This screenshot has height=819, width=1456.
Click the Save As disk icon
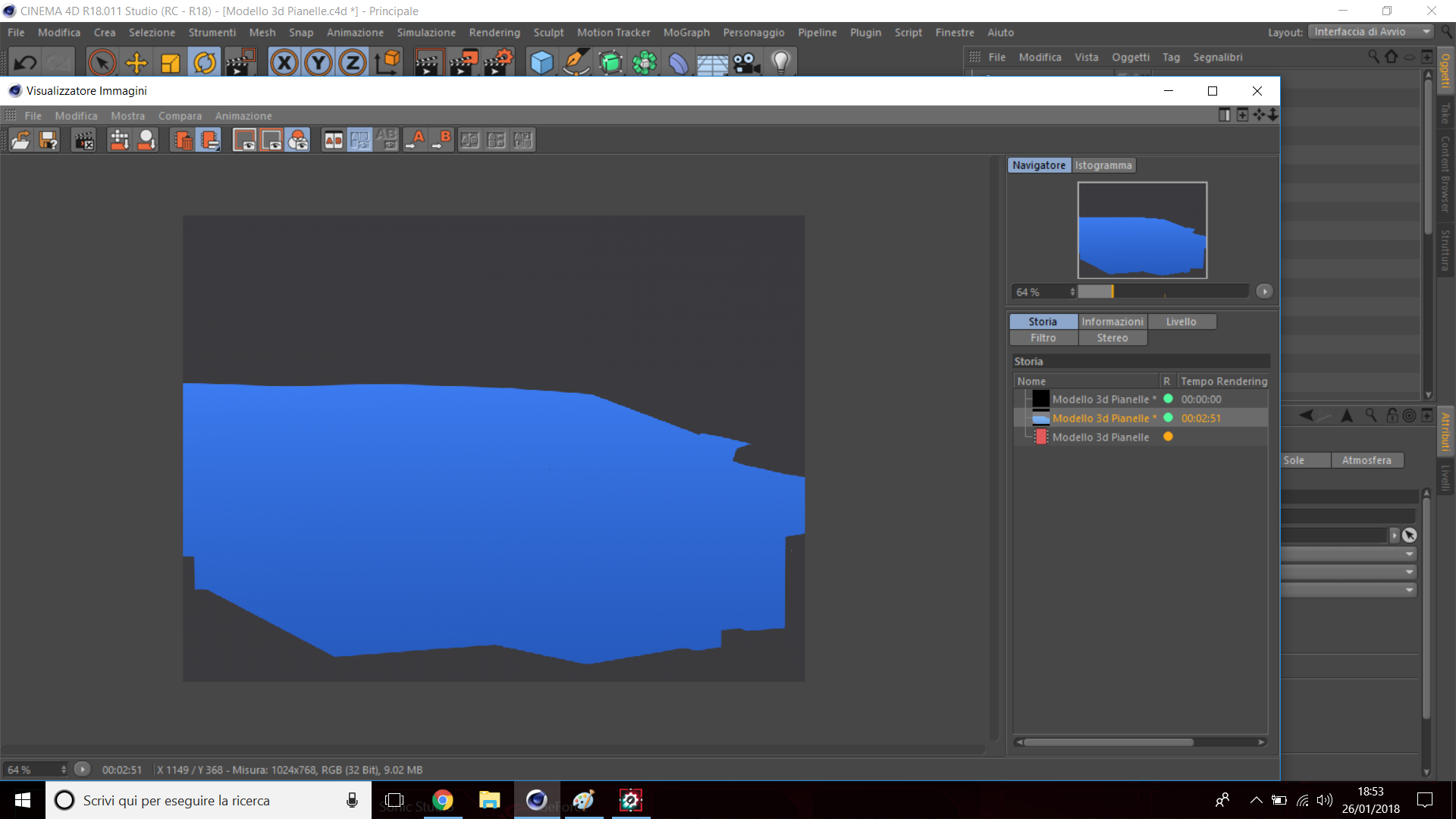click(49, 140)
